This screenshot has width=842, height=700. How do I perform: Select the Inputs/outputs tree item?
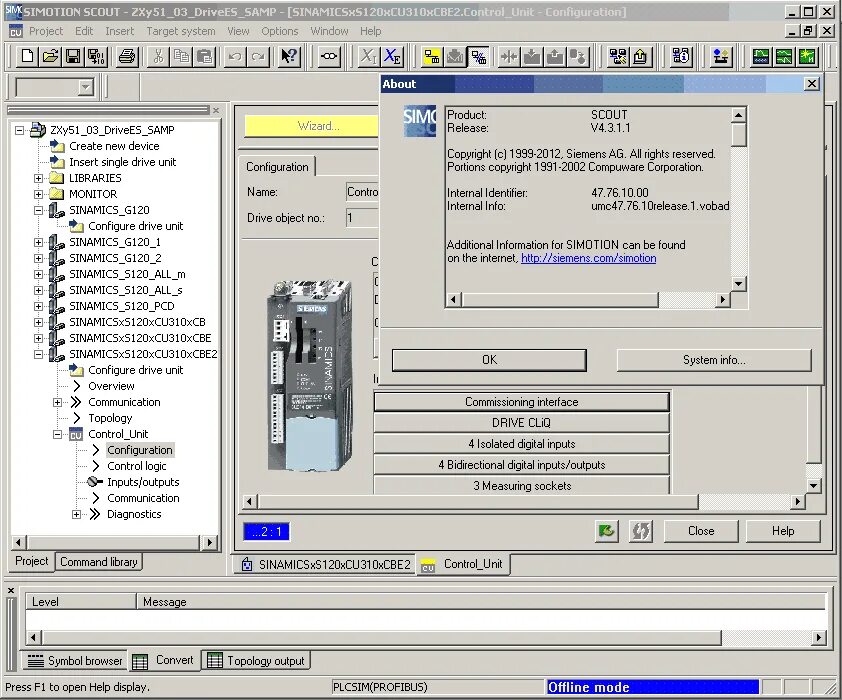[x=143, y=482]
